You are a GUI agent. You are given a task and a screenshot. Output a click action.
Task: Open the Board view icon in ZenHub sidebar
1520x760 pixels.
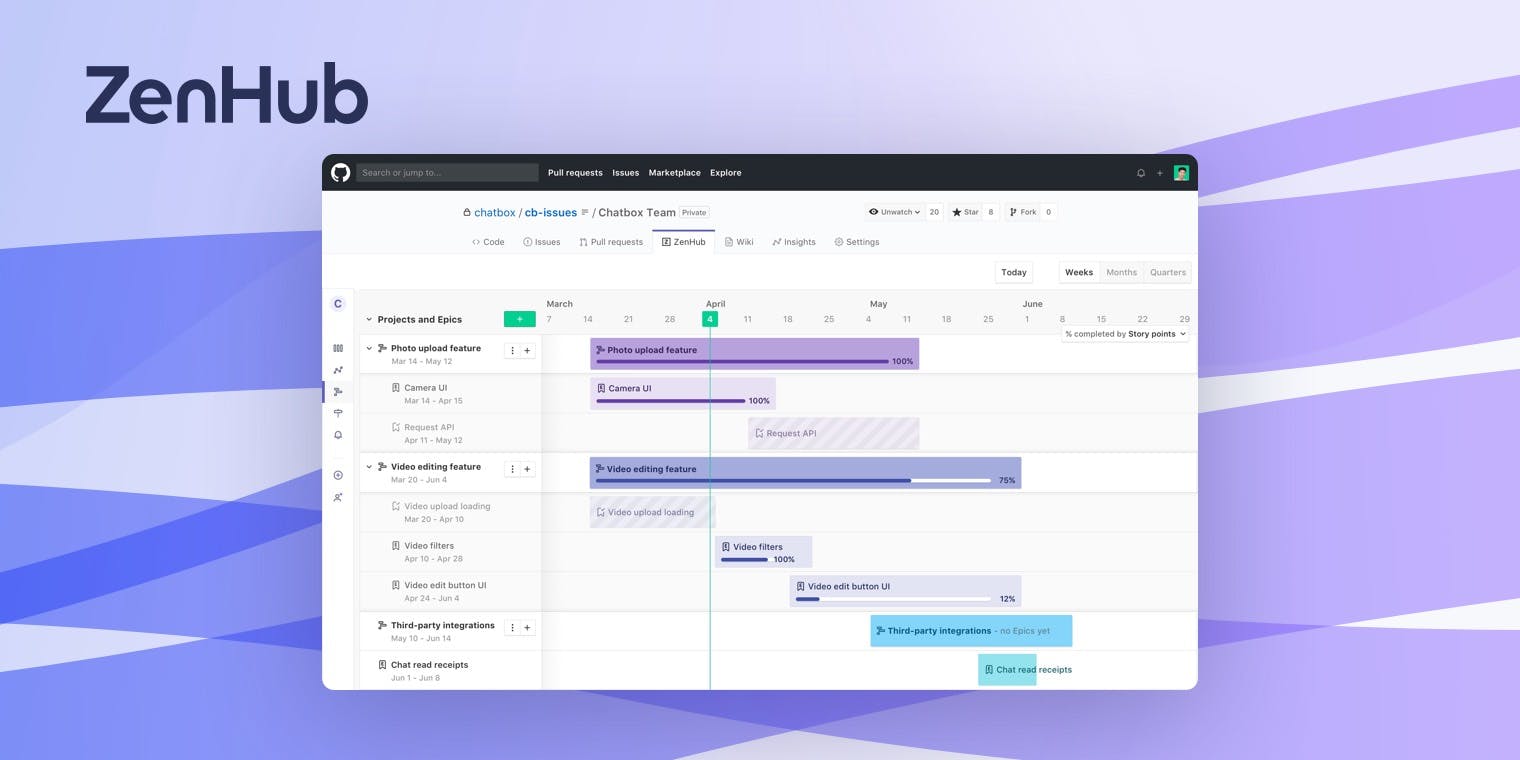(x=338, y=348)
